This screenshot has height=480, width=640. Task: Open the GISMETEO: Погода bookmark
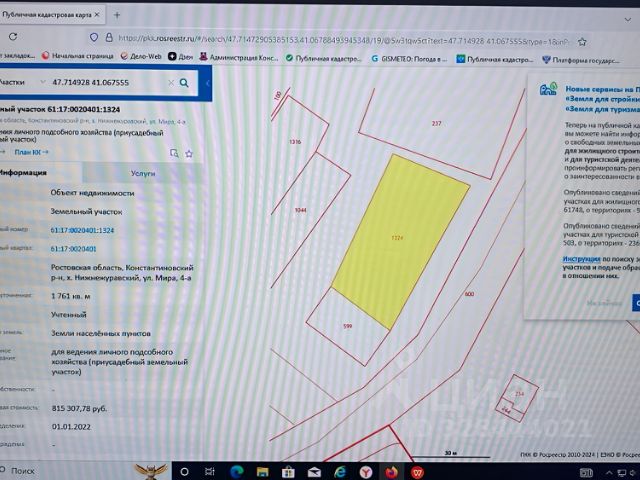point(409,59)
